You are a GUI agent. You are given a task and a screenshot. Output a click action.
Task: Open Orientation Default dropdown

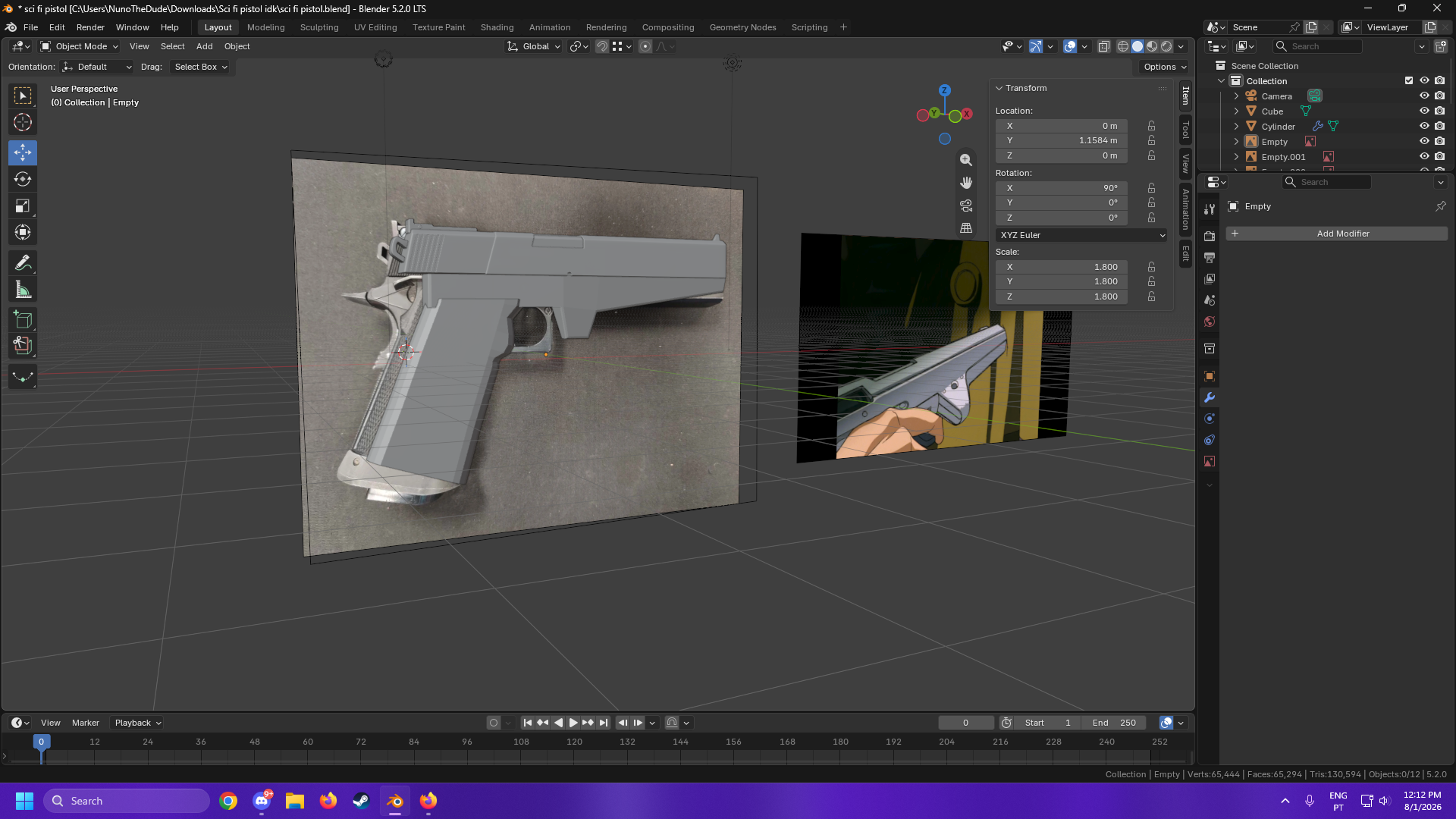[97, 67]
